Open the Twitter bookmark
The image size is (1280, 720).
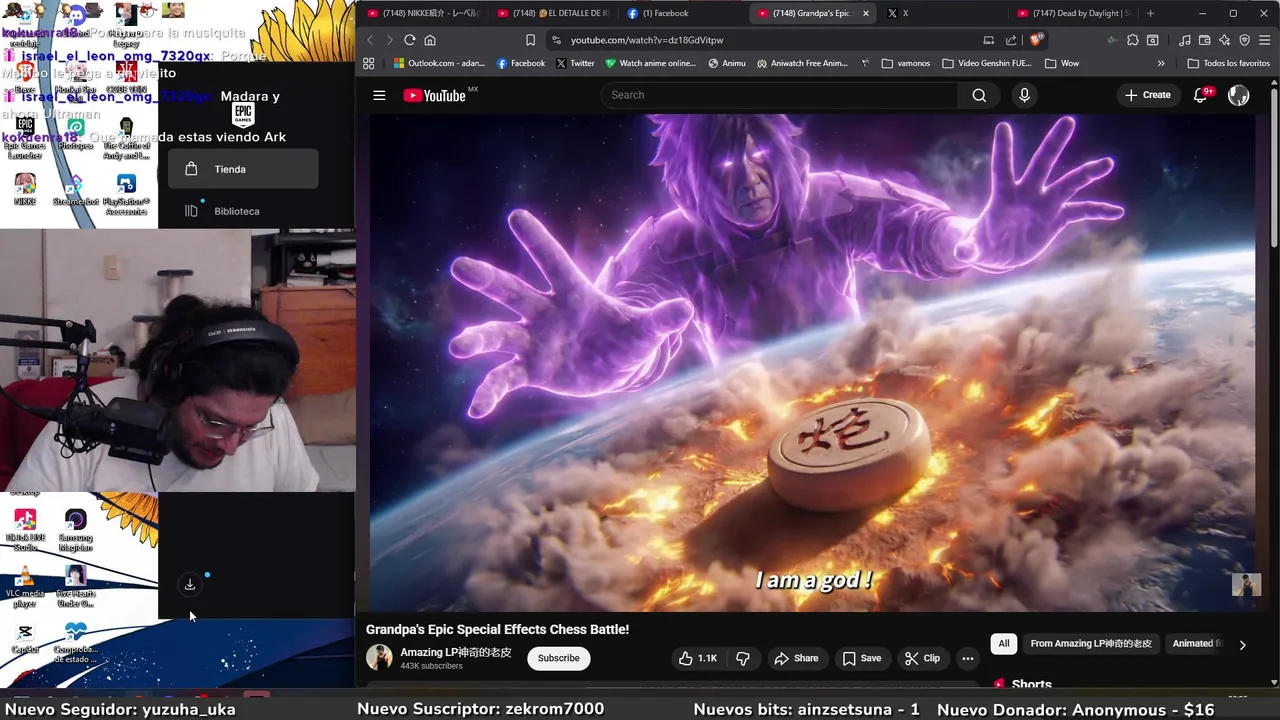coord(575,63)
